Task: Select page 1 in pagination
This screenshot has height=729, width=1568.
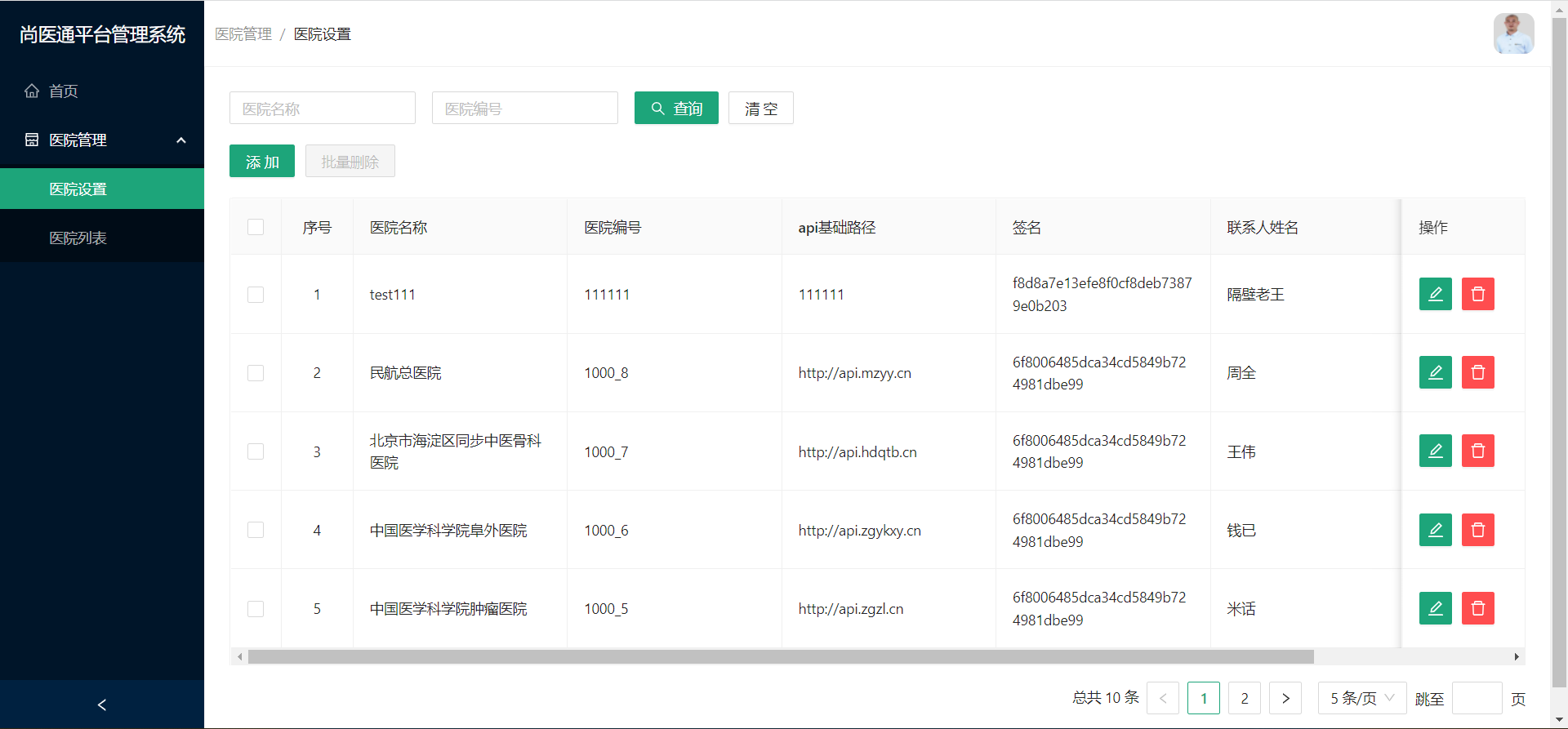Action: pos(1204,698)
